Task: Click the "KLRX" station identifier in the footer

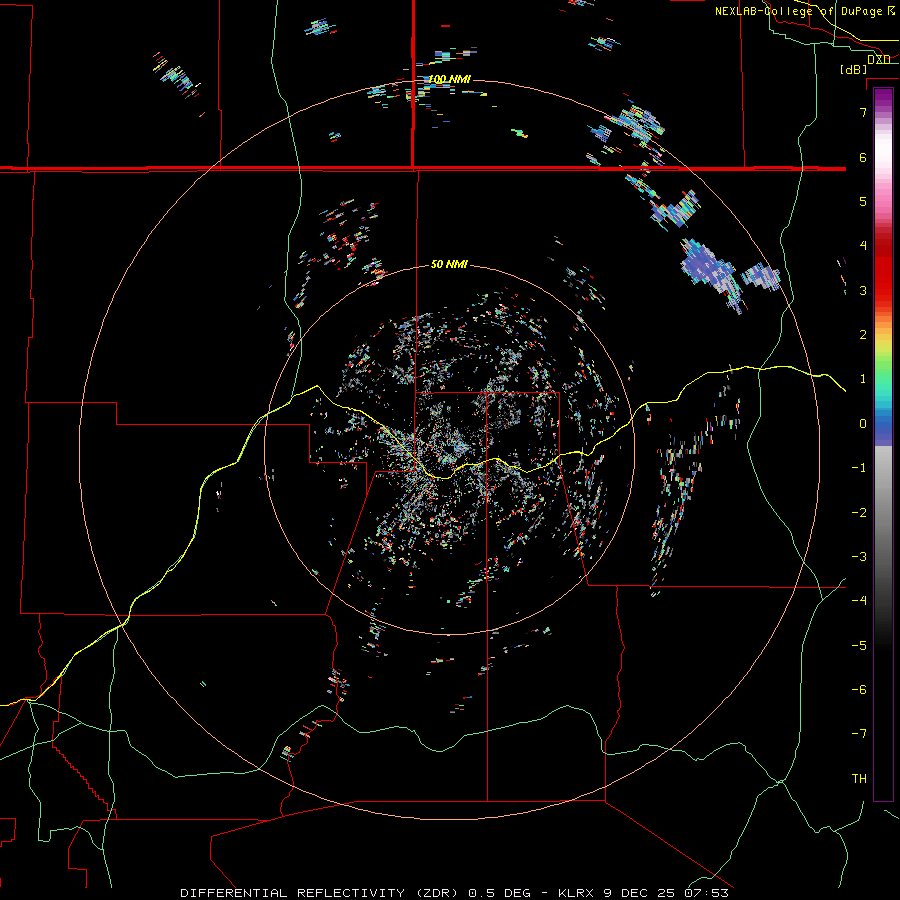Action: pos(574,893)
